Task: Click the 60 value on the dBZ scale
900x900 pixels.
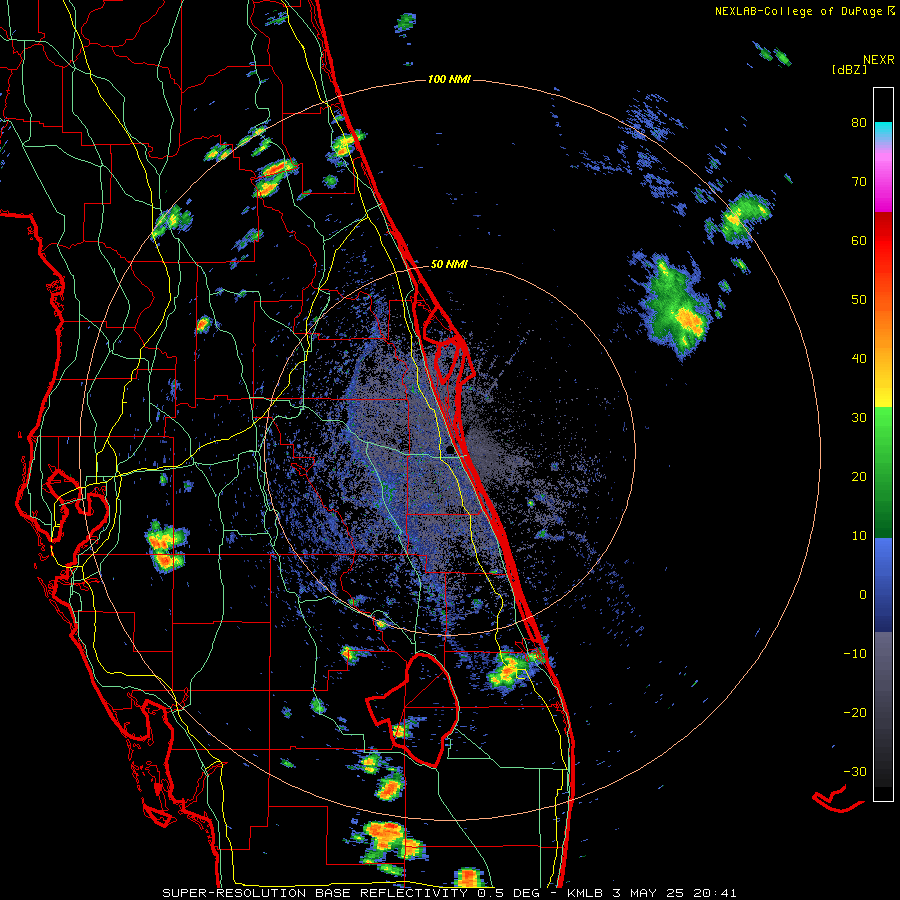Action: [859, 240]
